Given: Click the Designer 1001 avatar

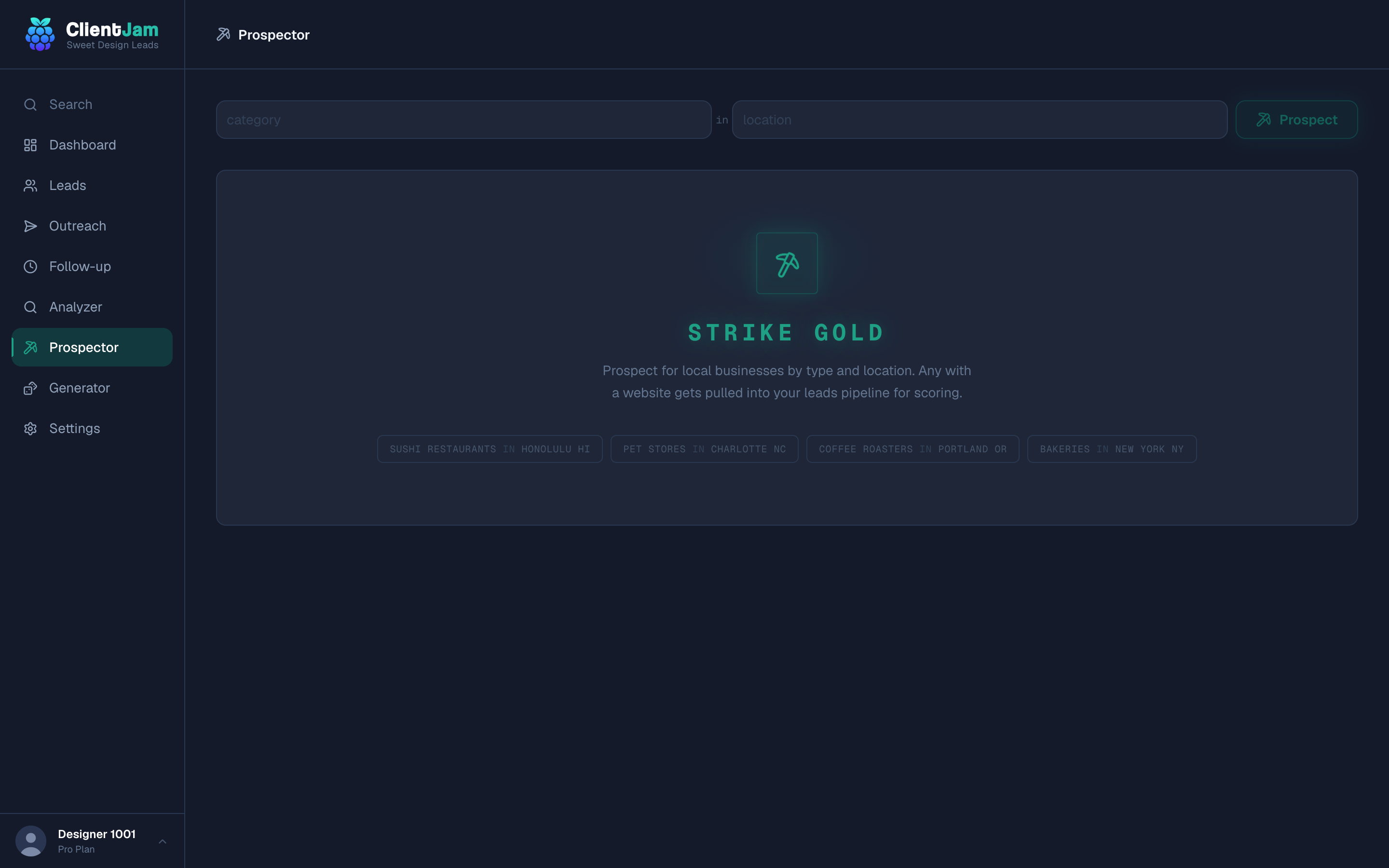Looking at the screenshot, I should coord(31,841).
